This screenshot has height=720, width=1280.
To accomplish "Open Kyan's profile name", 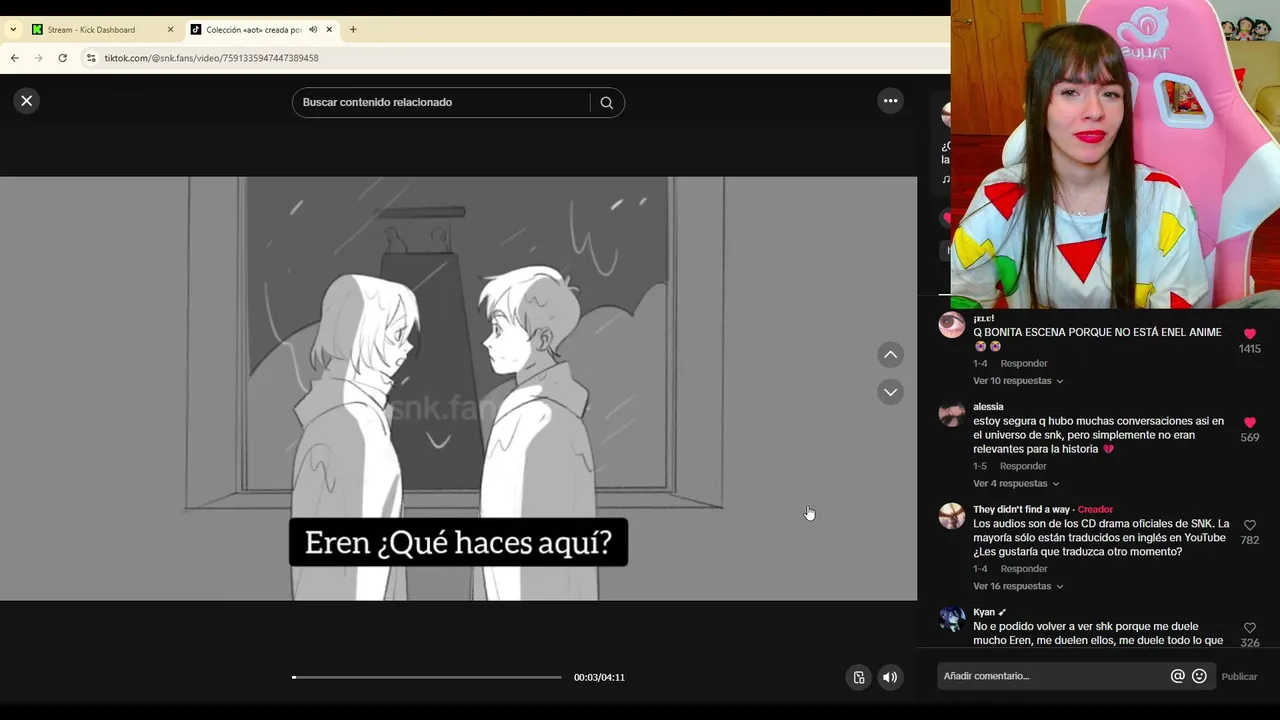I will [984, 612].
